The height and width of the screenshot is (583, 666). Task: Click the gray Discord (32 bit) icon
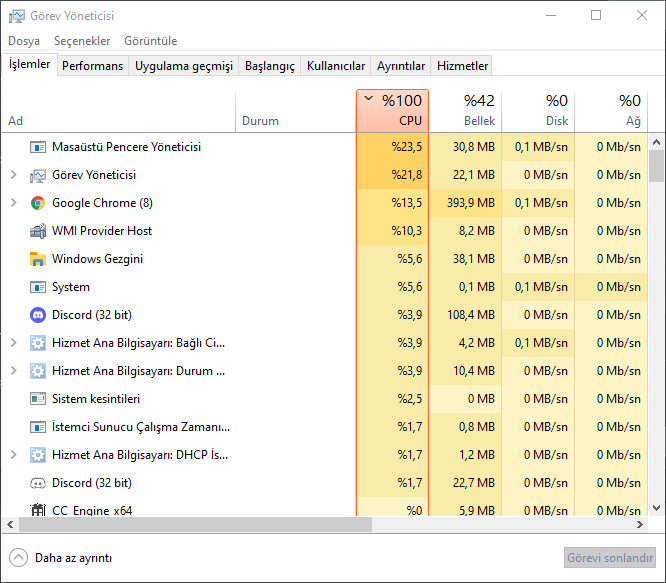coord(38,483)
